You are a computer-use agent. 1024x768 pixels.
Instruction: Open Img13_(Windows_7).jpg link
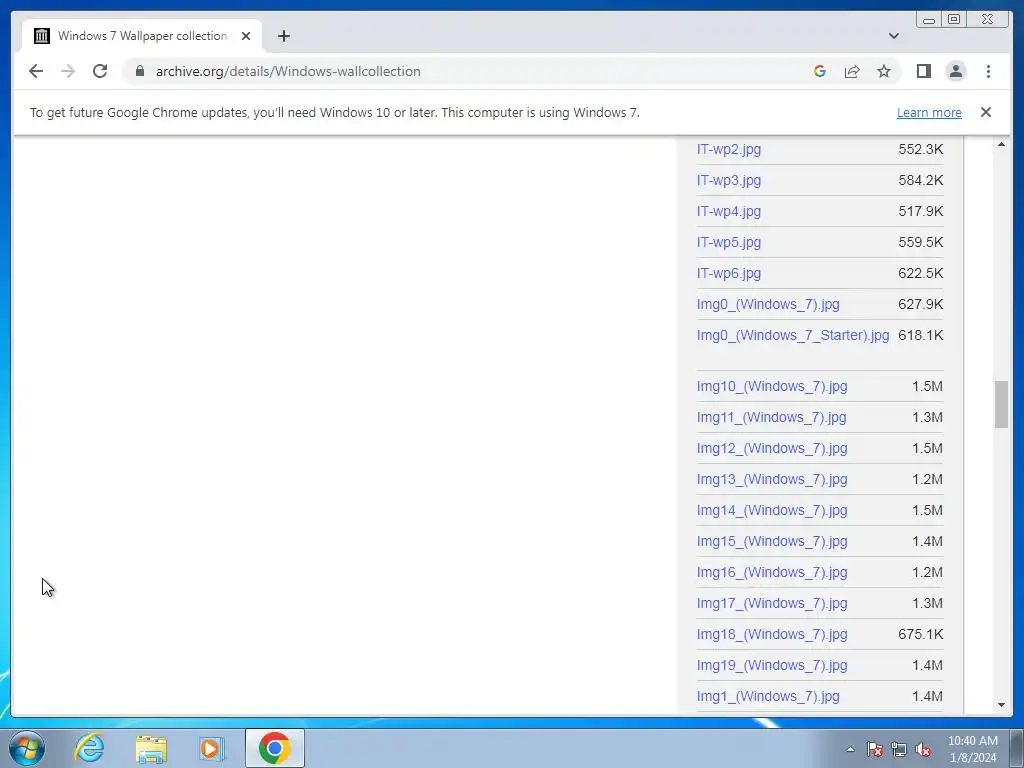click(x=772, y=479)
